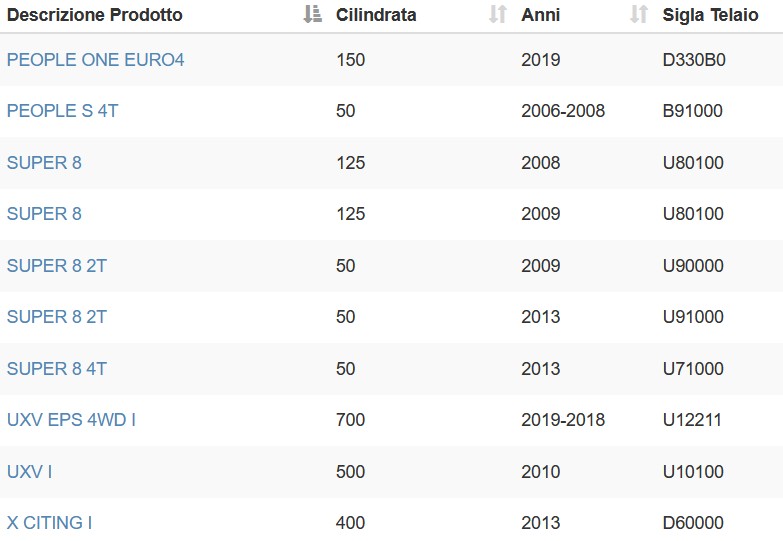The height and width of the screenshot is (541, 783).
Task: Select the D330B0 frame code cell
Action: click(x=694, y=60)
